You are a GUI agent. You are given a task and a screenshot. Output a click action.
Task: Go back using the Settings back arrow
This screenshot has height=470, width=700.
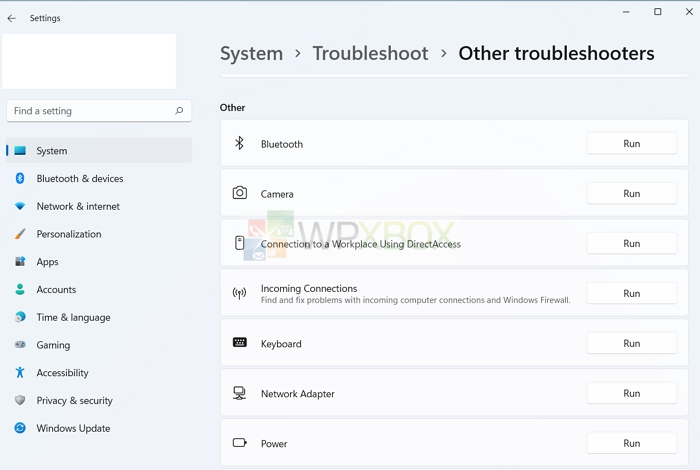[12, 18]
